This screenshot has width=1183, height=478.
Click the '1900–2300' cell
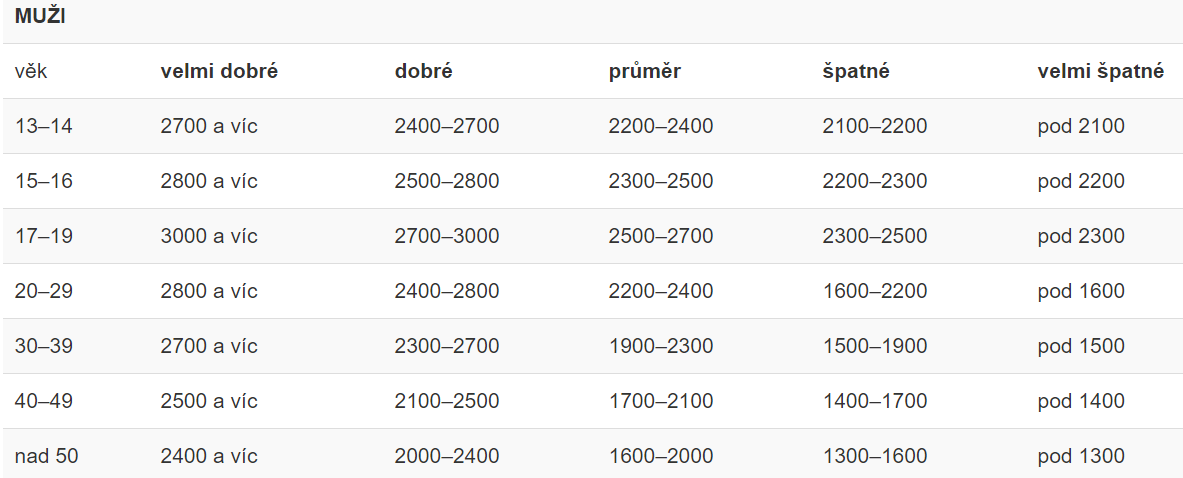click(x=660, y=346)
